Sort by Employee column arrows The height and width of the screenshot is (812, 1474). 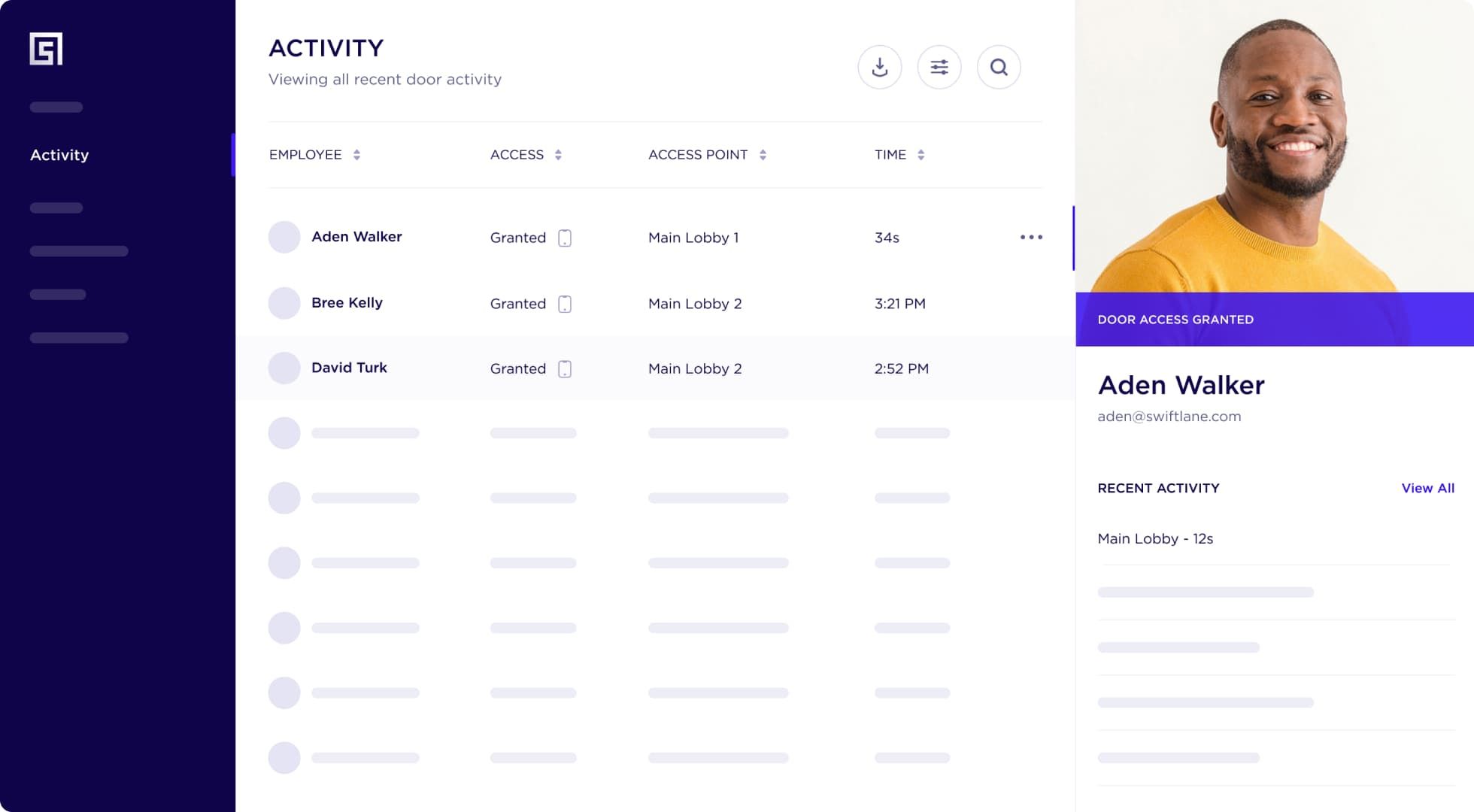[x=356, y=155]
